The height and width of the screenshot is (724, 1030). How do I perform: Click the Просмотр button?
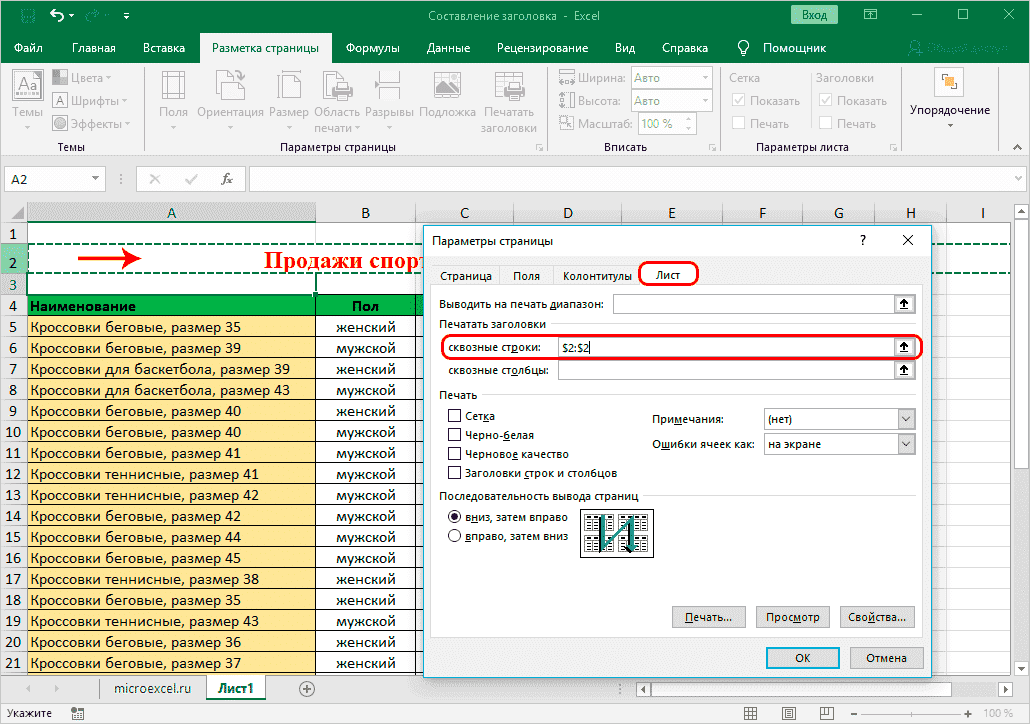click(792, 617)
